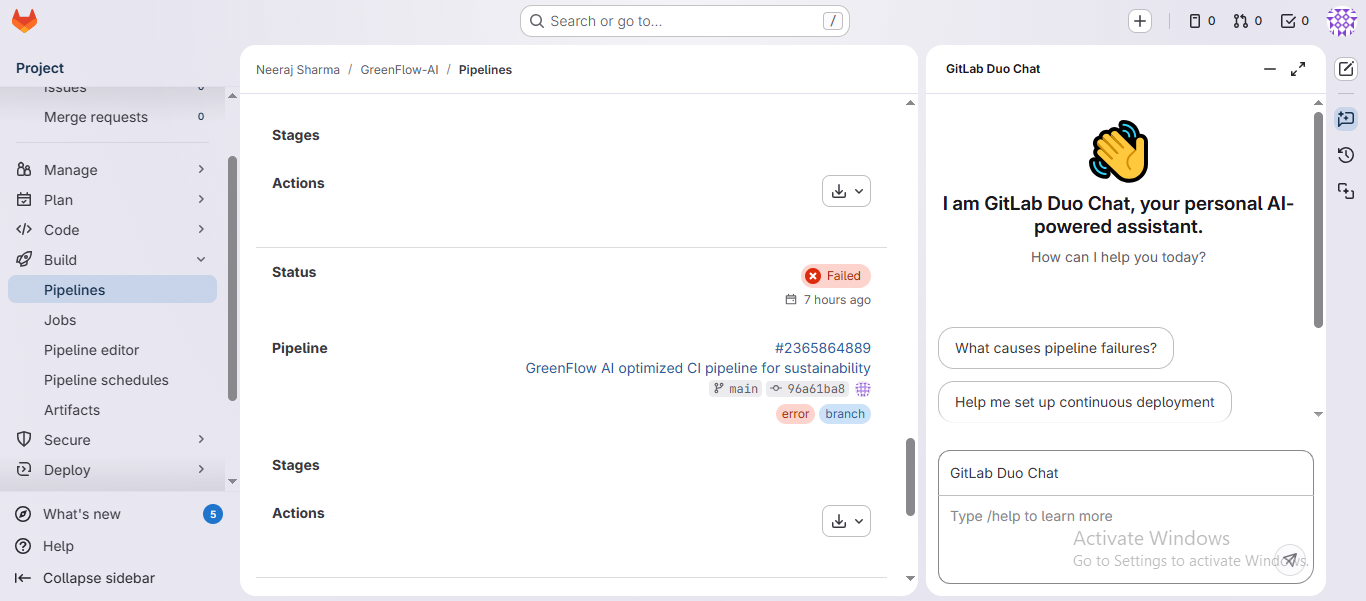The height and width of the screenshot is (601, 1366).
Task: Open the user avatar menu
Action: (1341, 21)
